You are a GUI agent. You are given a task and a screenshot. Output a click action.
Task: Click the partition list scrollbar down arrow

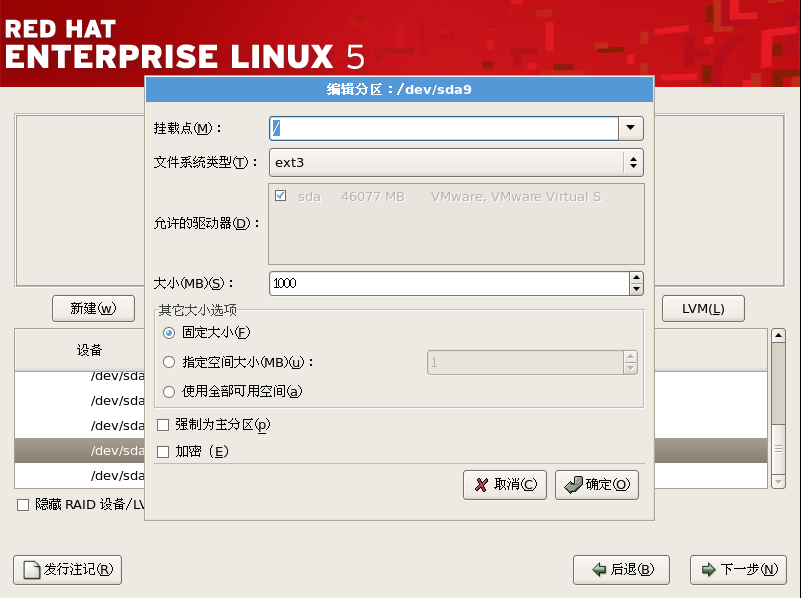778,482
